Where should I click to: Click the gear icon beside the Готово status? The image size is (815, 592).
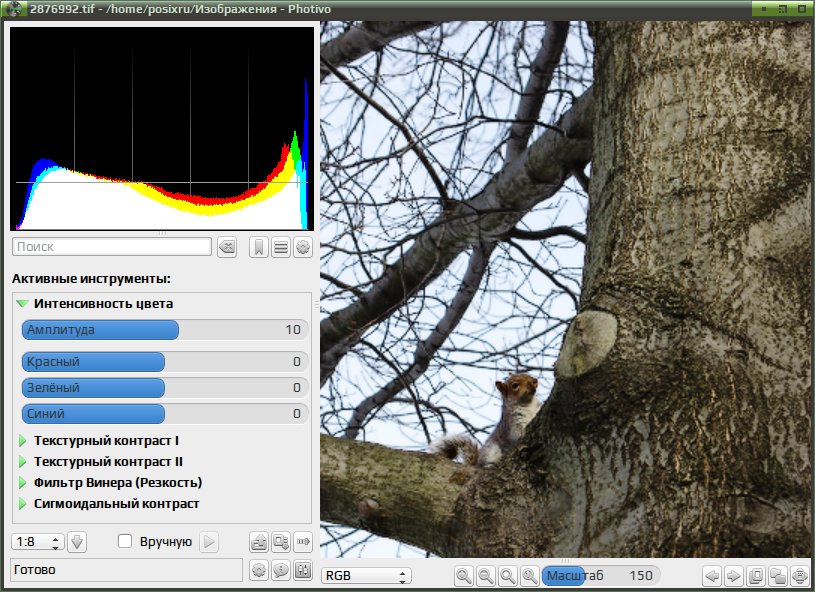point(259,570)
